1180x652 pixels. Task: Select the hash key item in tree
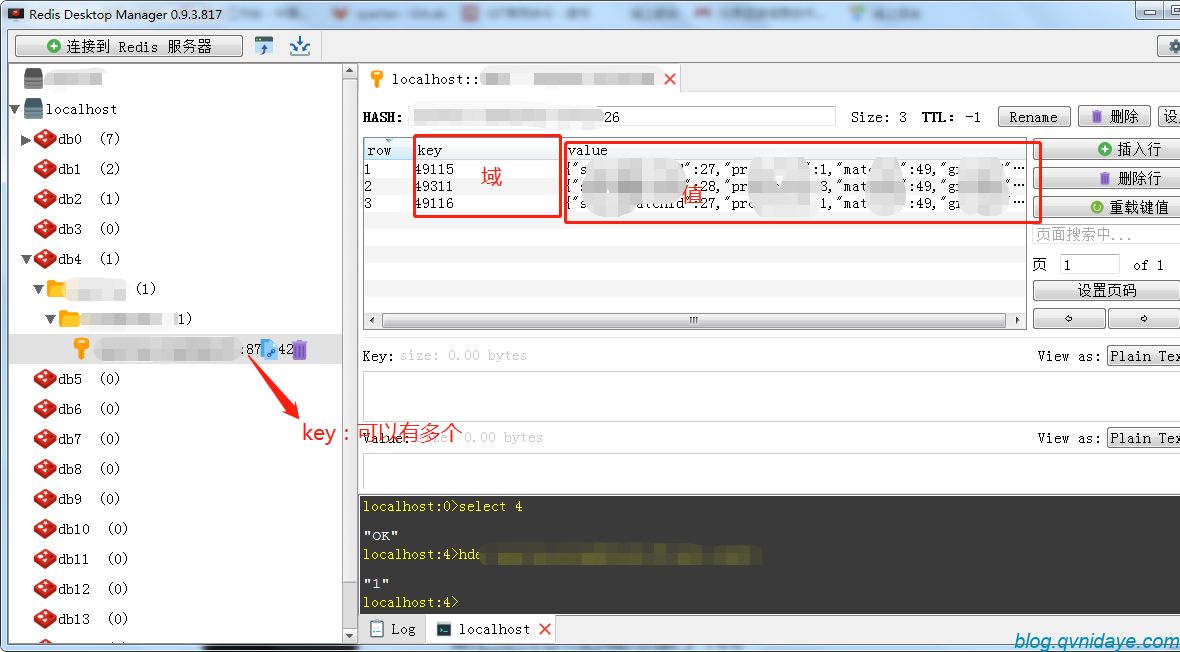(x=175, y=349)
